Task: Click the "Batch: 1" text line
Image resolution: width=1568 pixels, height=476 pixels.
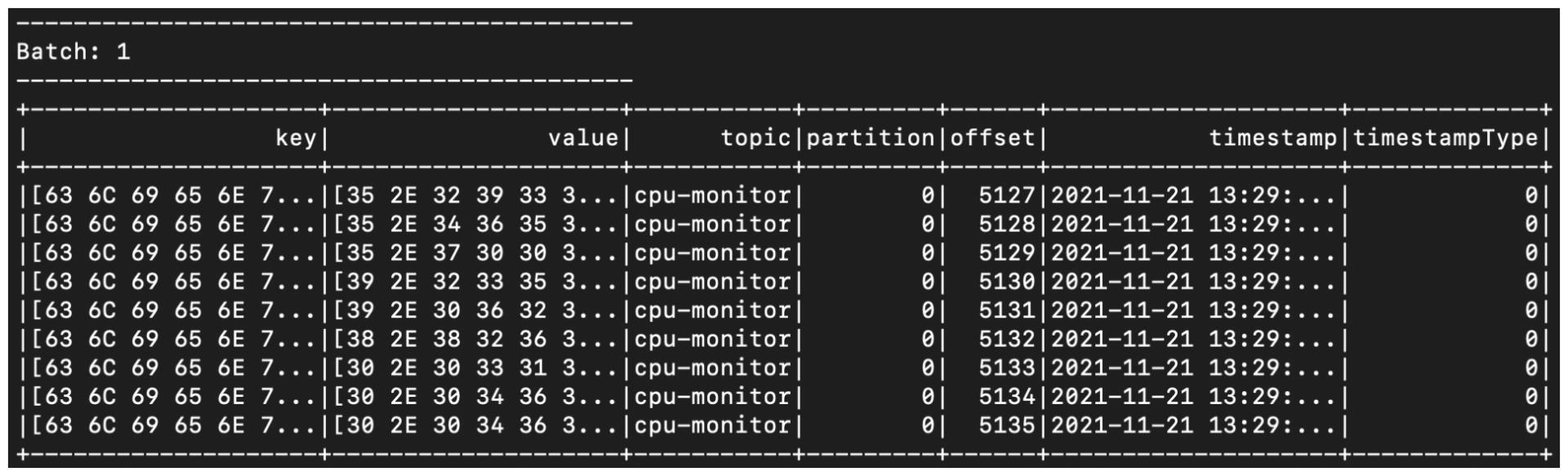Action: point(73,52)
